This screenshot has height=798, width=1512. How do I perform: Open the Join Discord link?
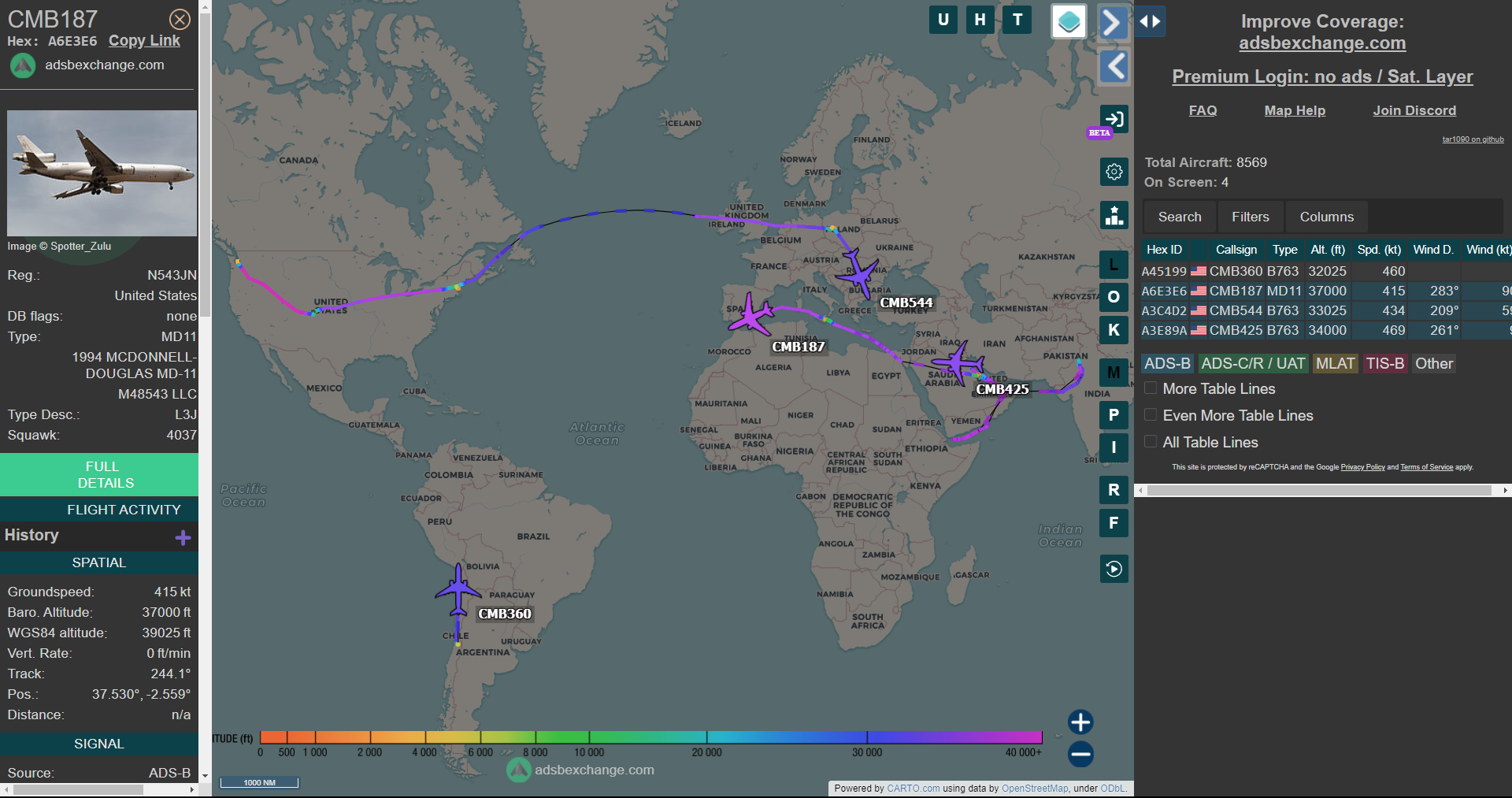tap(1414, 110)
